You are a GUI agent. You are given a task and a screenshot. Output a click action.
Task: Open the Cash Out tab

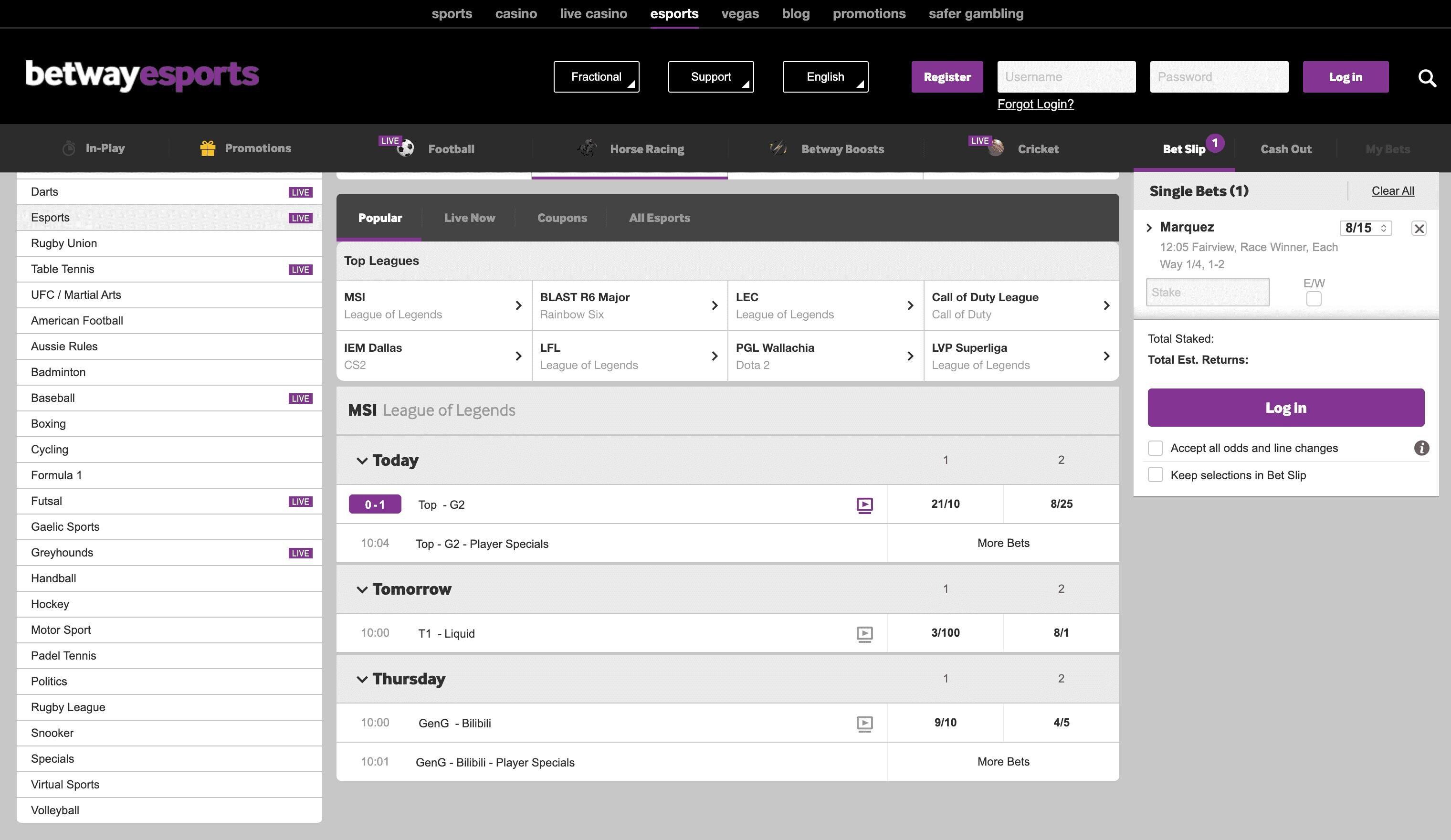point(1286,149)
